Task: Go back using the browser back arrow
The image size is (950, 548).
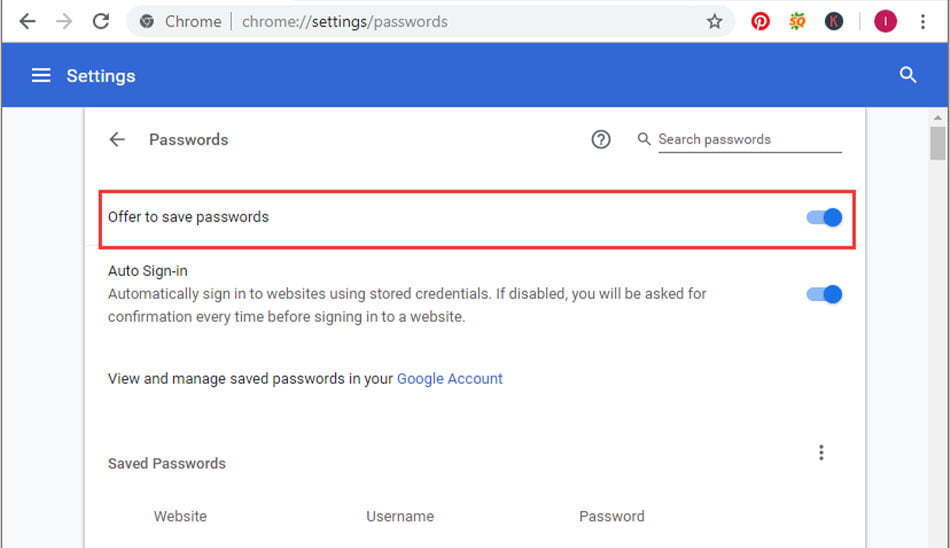Action: (x=28, y=21)
